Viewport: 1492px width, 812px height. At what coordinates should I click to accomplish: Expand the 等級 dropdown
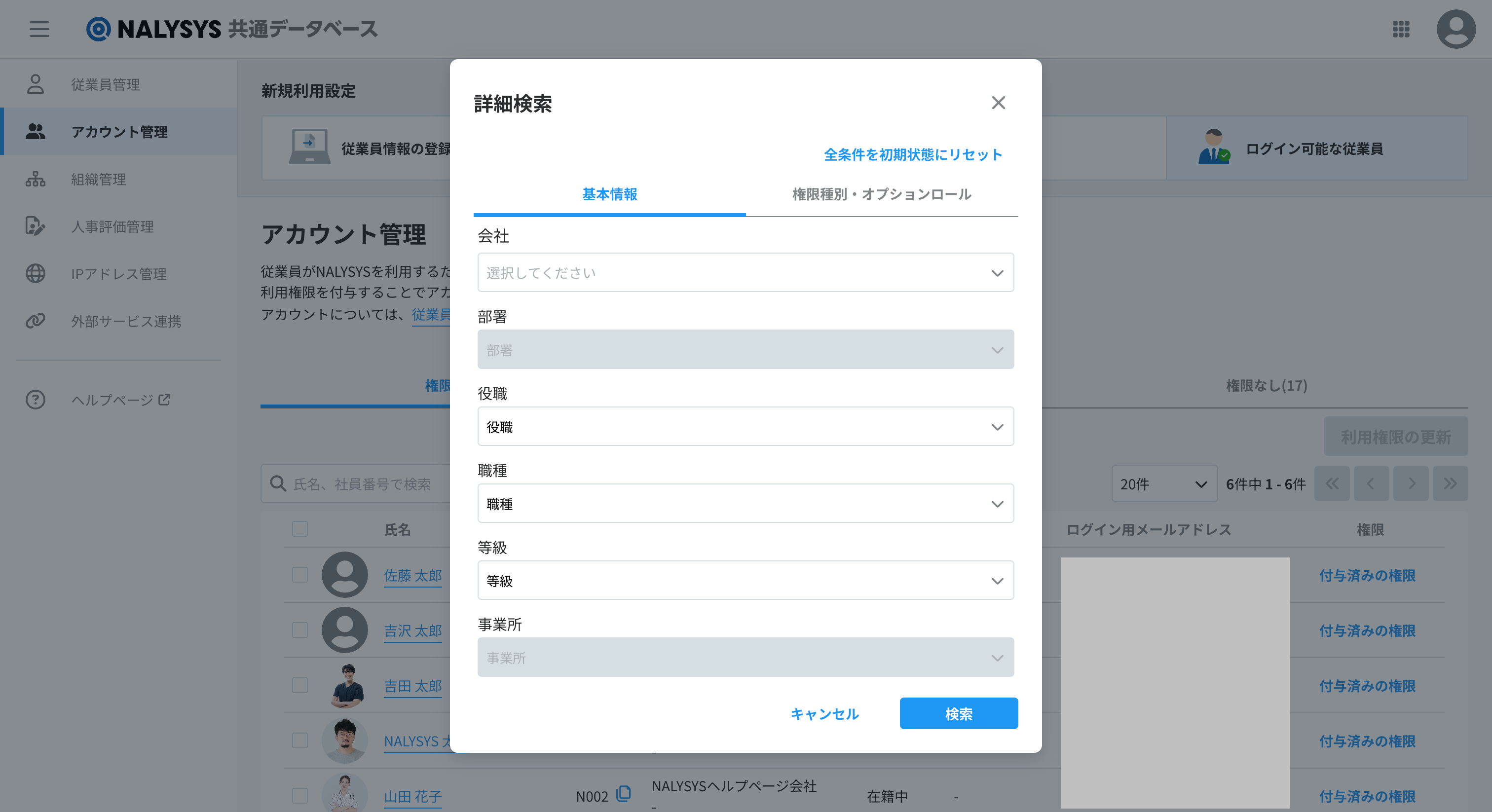coord(745,580)
